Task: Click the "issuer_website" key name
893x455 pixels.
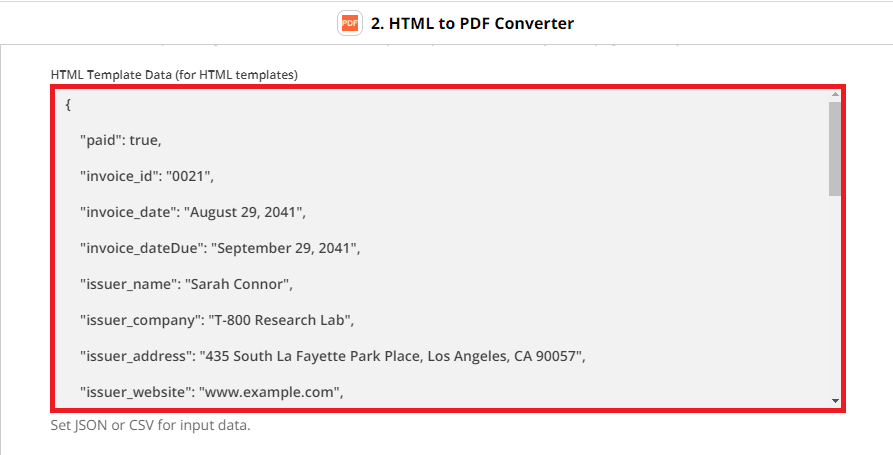Action: [134, 392]
